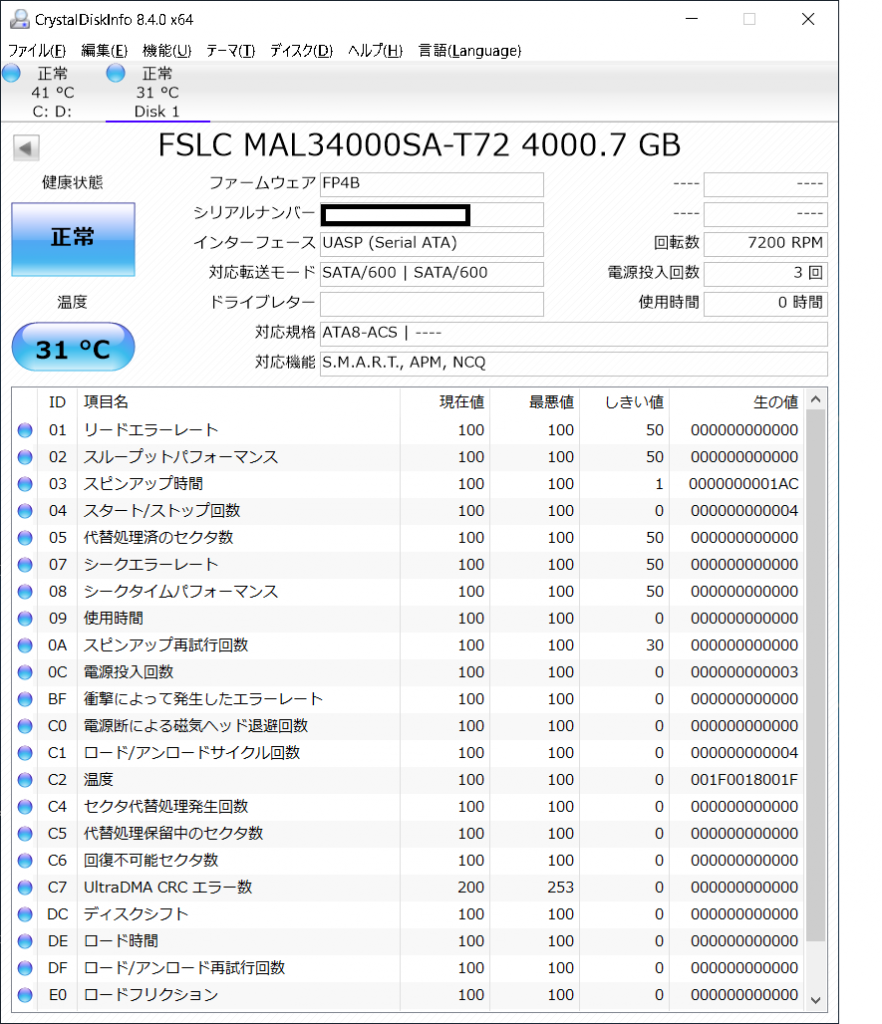Click the 電源投入回数 field showing 3 回

766,274
